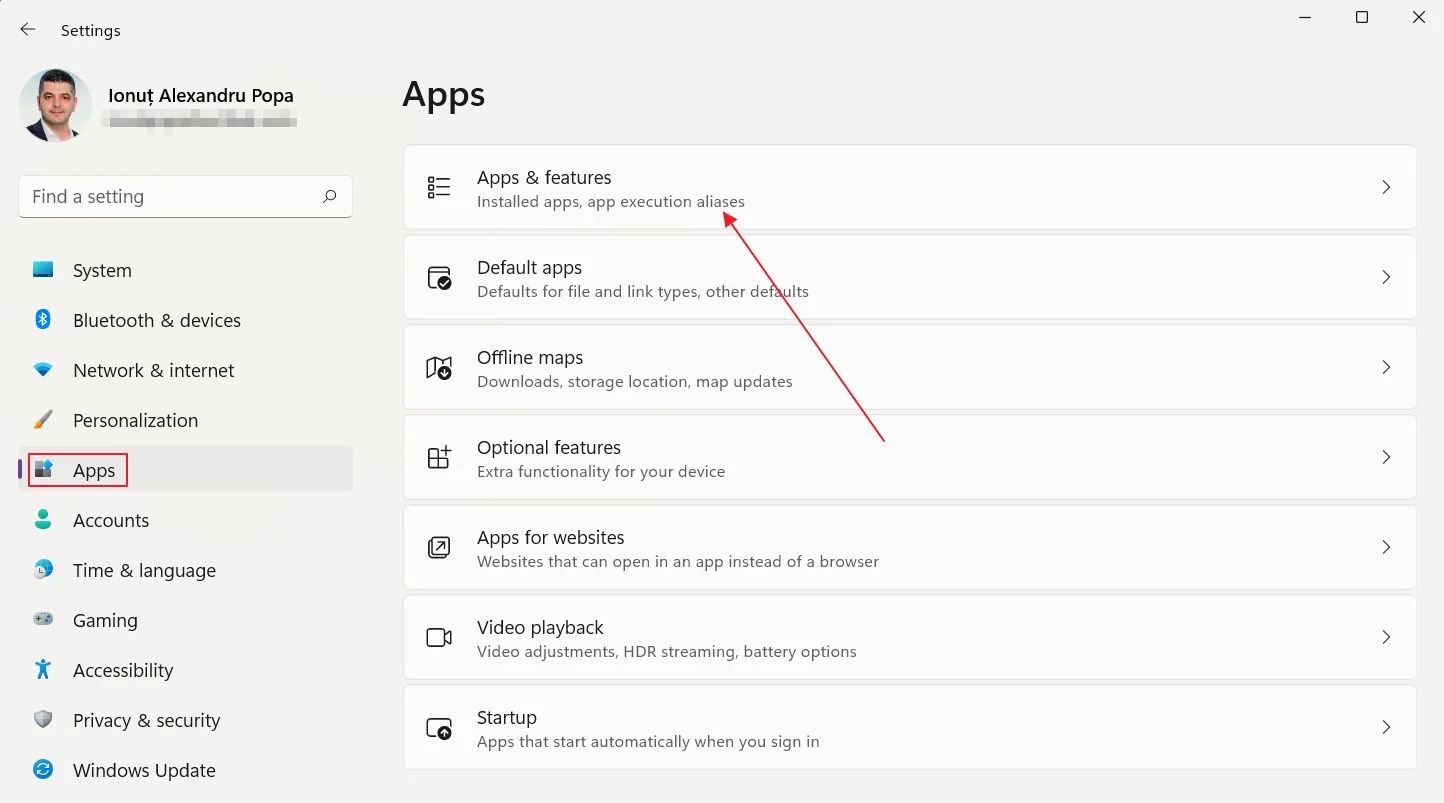This screenshot has height=803, width=1444.
Task: Click the Find a setting search box
Action: pyautogui.click(x=185, y=197)
